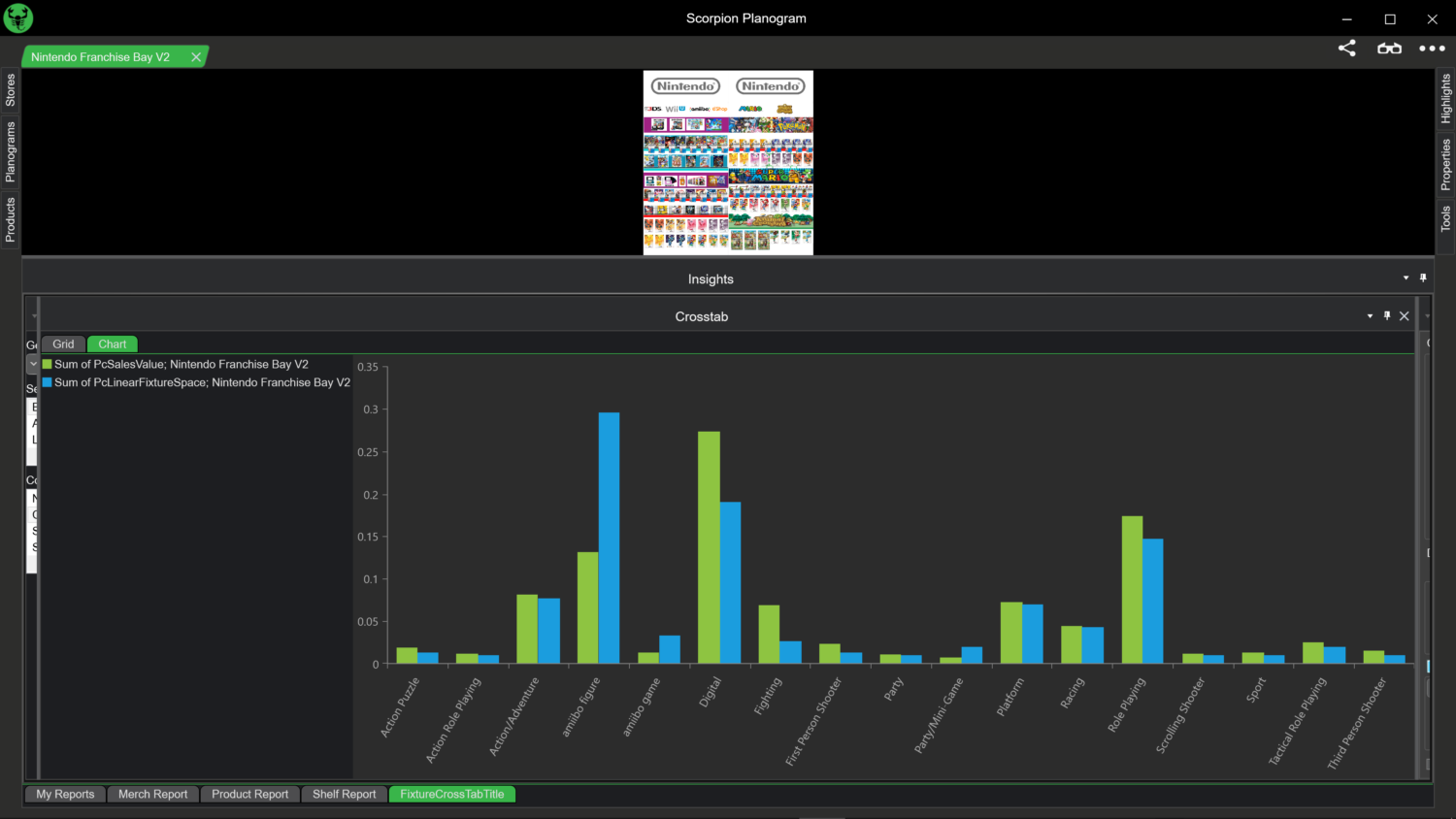Click the First Person Shooter axis label
This screenshot has height=819, width=1456.
tap(813, 721)
